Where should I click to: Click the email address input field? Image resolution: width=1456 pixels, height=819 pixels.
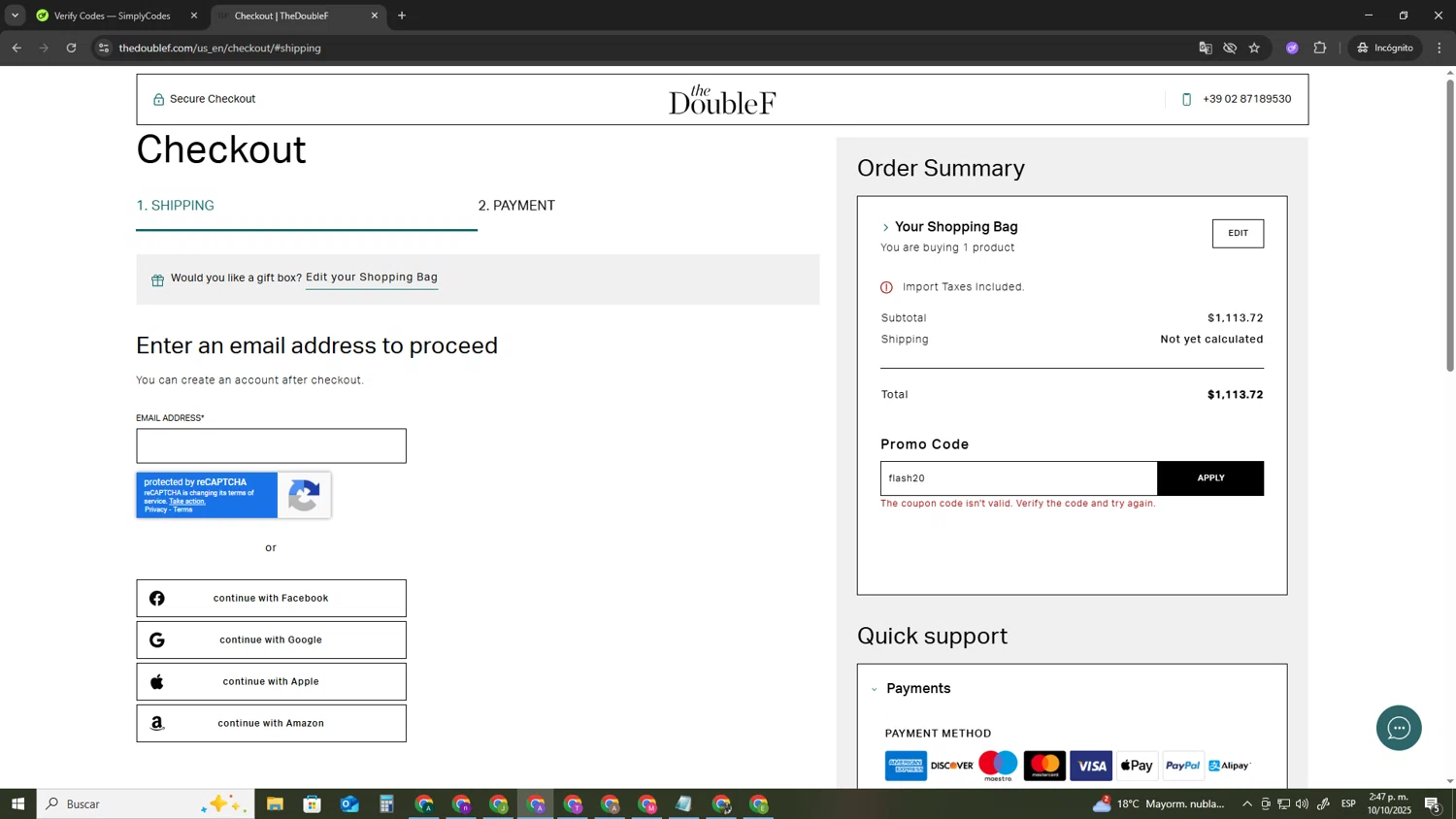click(x=271, y=446)
